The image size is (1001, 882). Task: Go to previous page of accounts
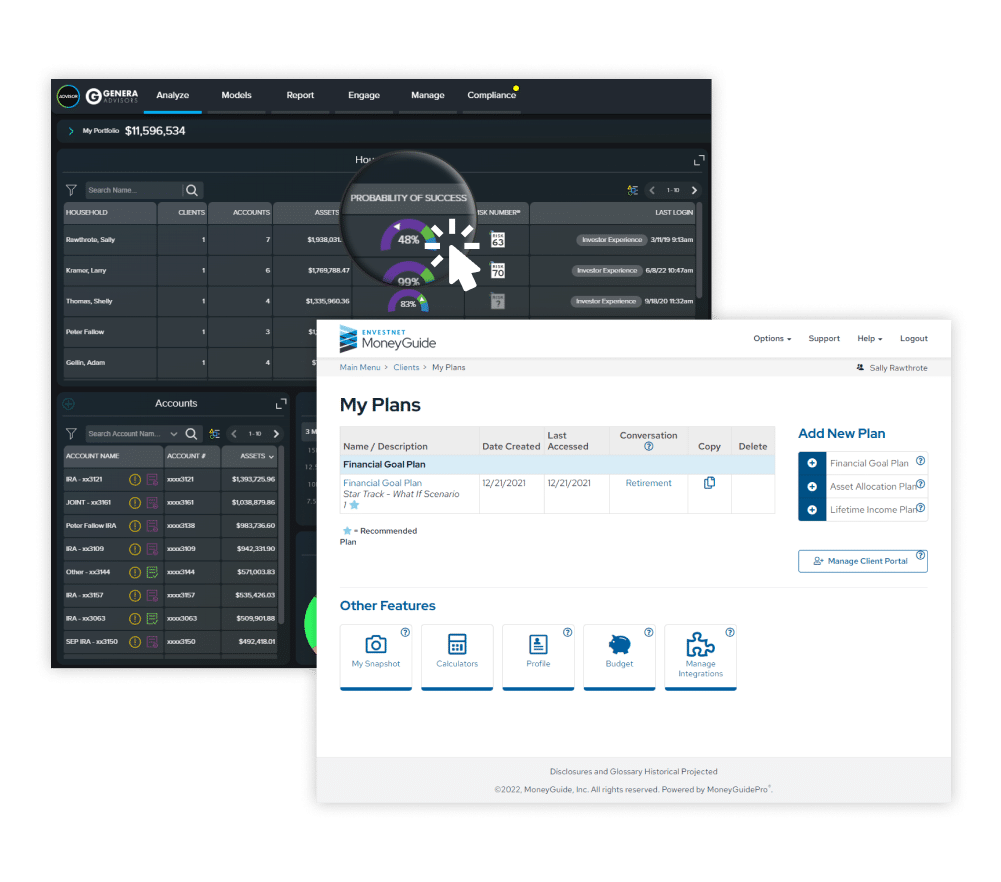(234, 434)
